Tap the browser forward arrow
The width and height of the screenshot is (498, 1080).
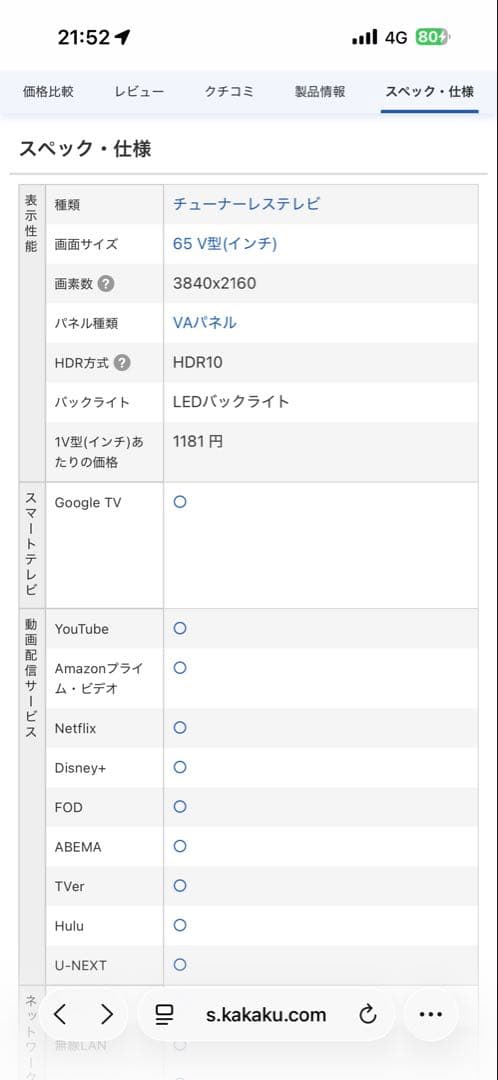tap(107, 1014)
